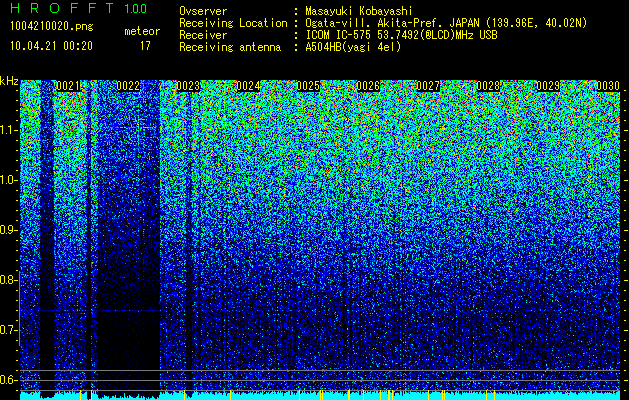
Task: Select the ICOM IC-575 53.7492 MHz receiver text
Action: (x=401, y=35)
